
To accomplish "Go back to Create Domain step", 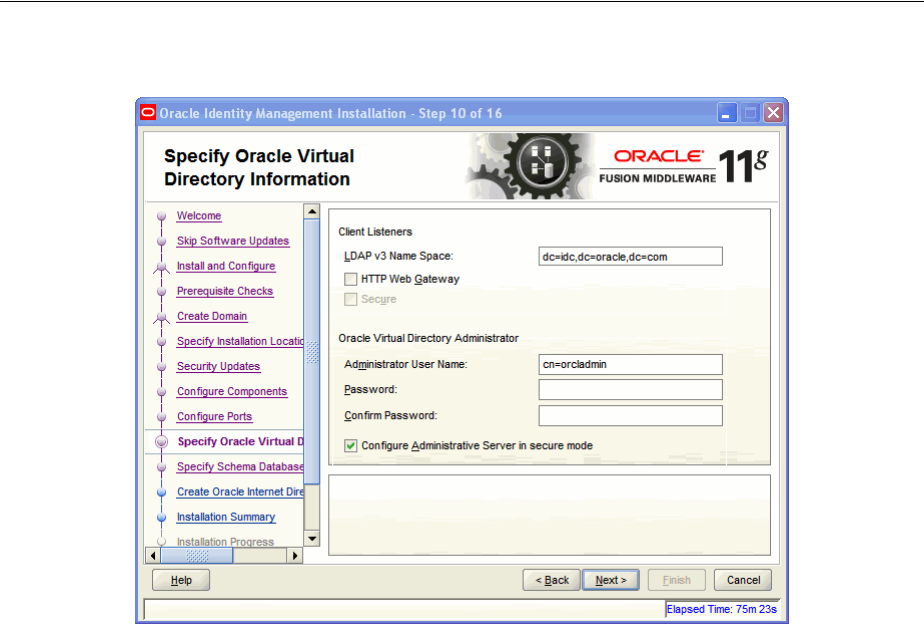I will [212, 316].
